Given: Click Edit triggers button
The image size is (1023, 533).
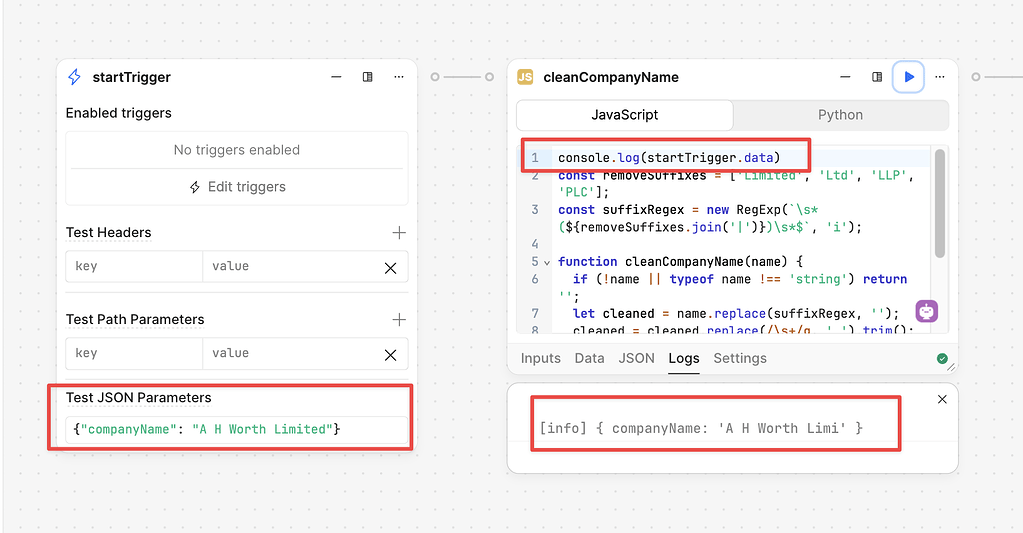Looking at the screenshot, I should 237,187.
